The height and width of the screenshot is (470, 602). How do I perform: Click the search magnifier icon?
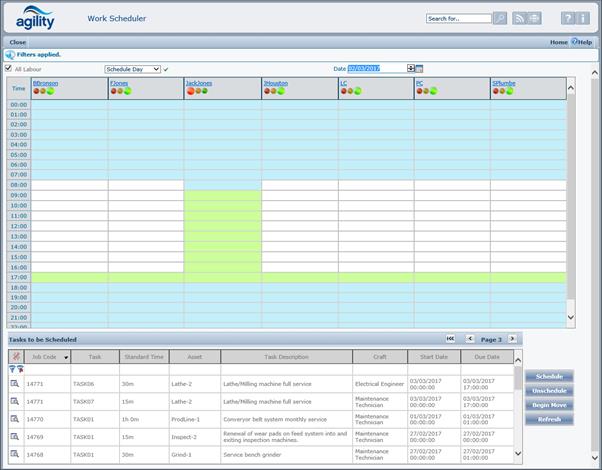[x=500, y=18]
